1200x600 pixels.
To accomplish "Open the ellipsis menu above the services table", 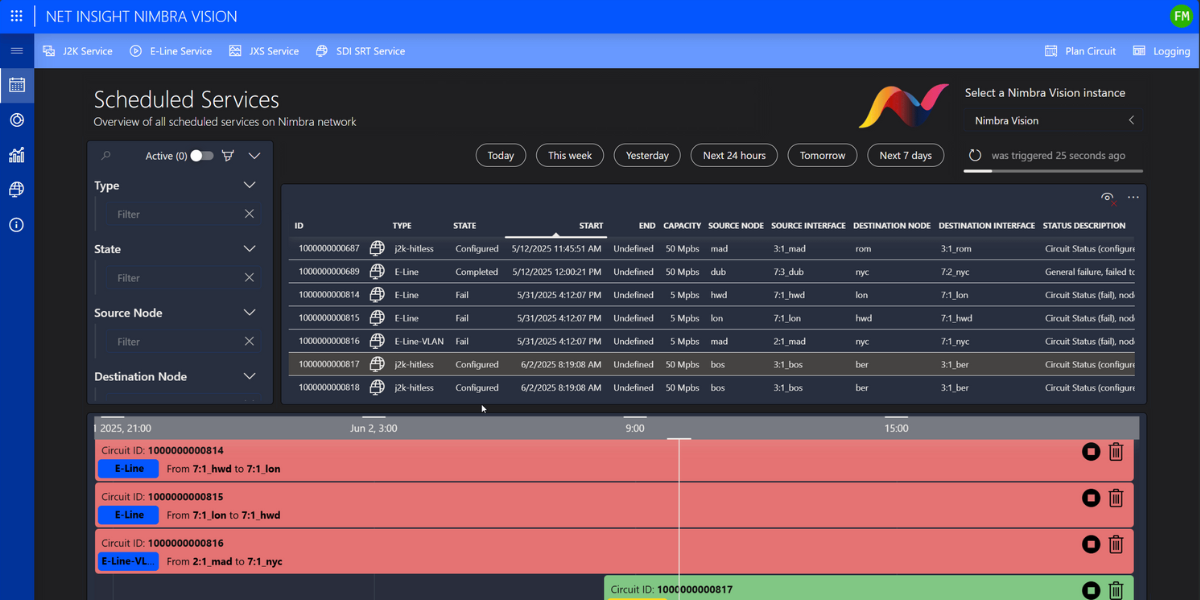I will tap(1133, 198).
